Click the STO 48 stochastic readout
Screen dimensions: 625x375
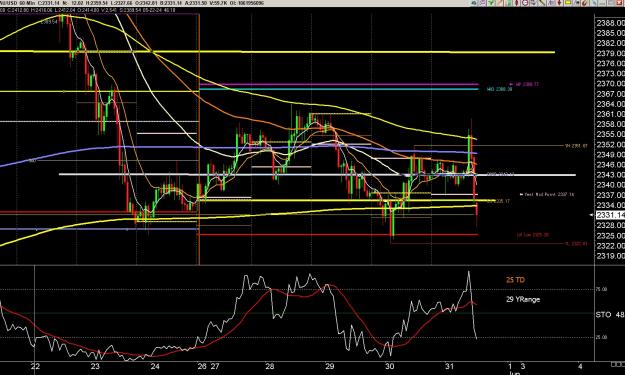click(x=610, y=315)
